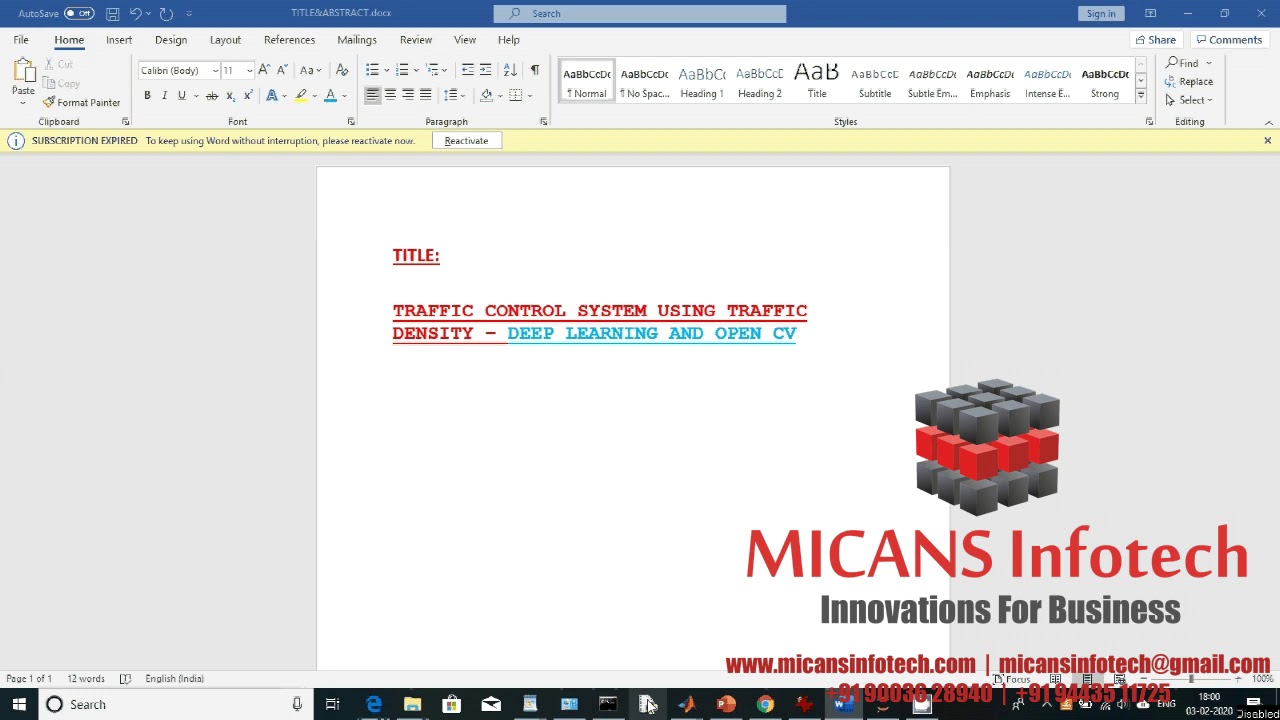Image resolution: width=1280 pixels, height=720 pixels.
Task: Open the Comments pane
Action: pos(1228,40)
